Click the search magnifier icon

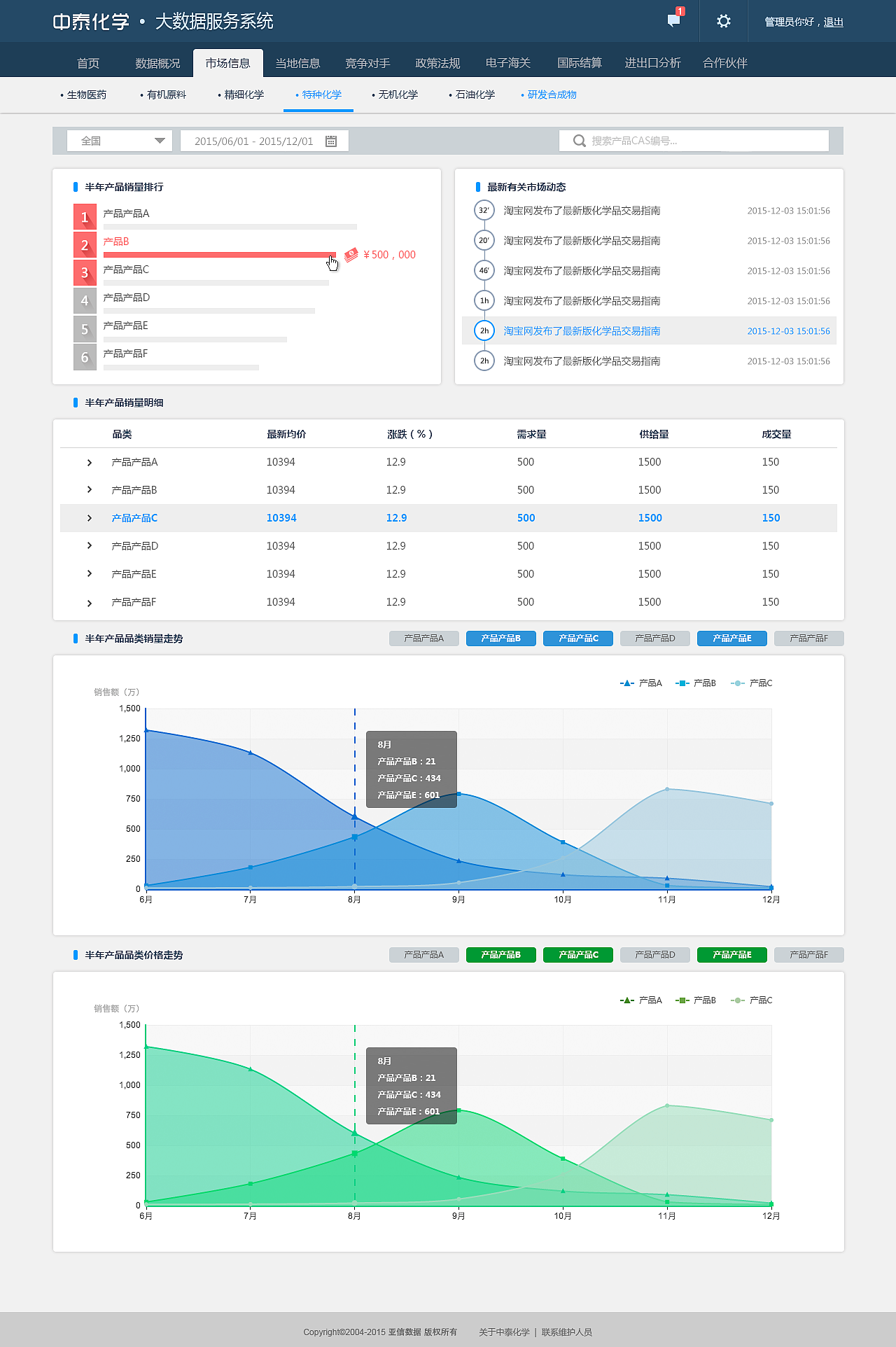579,141
